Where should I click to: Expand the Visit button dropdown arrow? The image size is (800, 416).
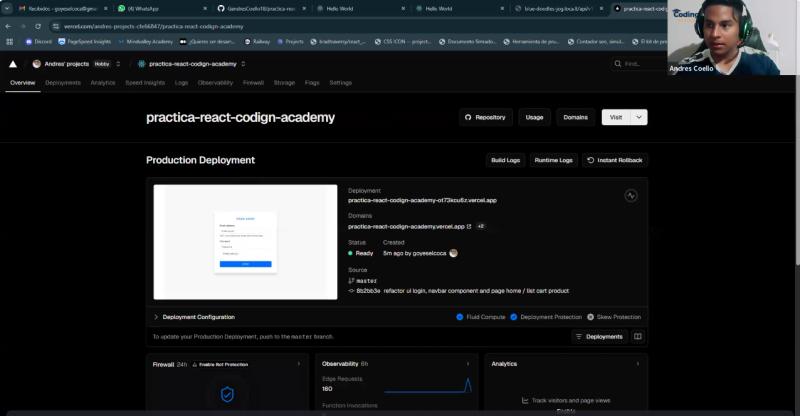[639, 117]
